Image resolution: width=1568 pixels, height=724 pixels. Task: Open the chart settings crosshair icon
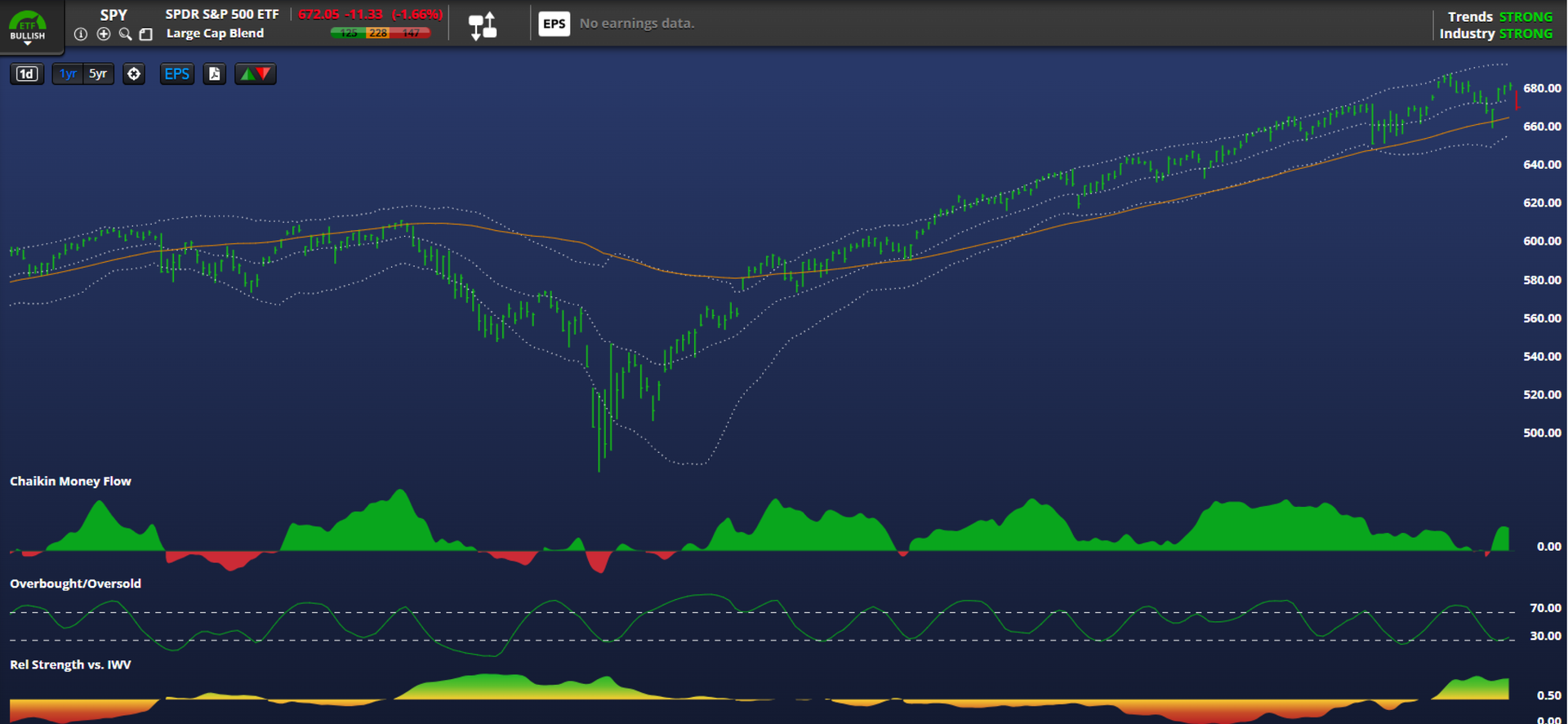tap(134, 74)
